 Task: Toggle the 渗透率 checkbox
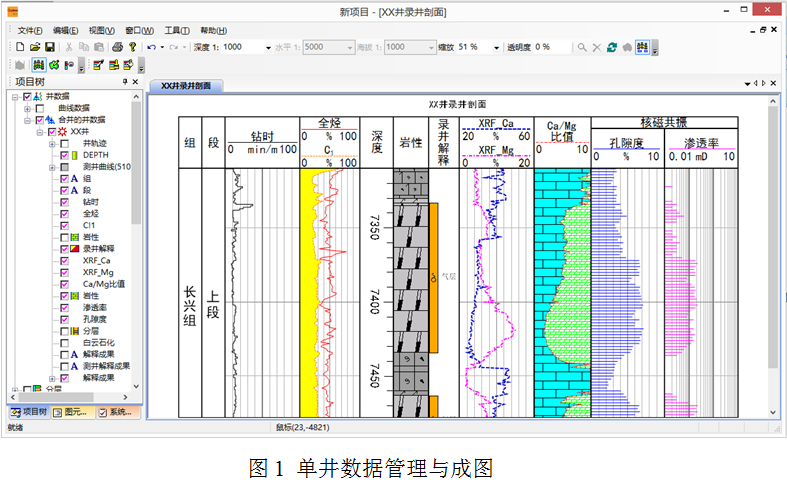point(64,307)
